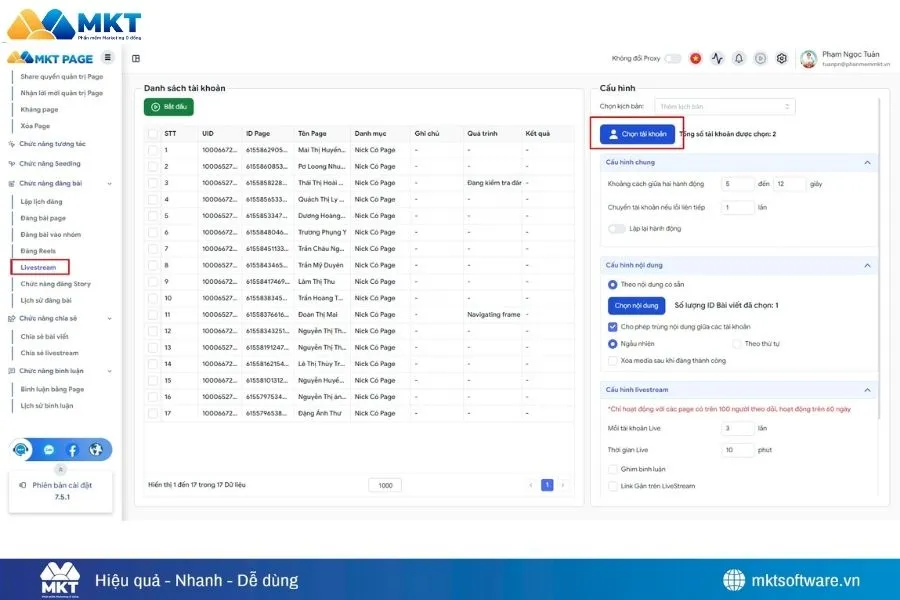
Task: Open Messenger support icon at bottom left
Action: tap(48, 449)
